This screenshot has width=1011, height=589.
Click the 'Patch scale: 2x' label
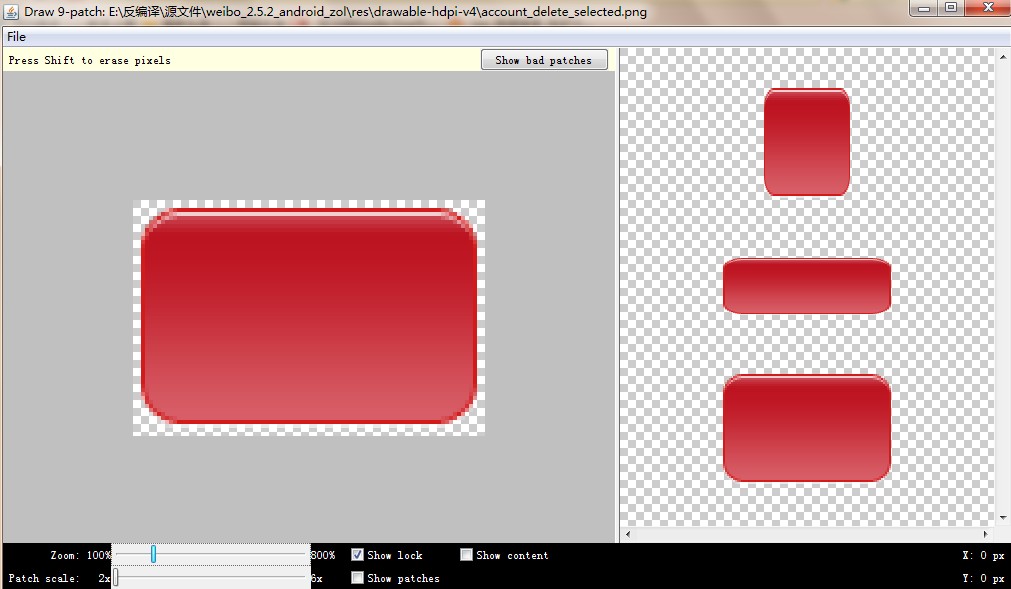click(x=59, y=578)
